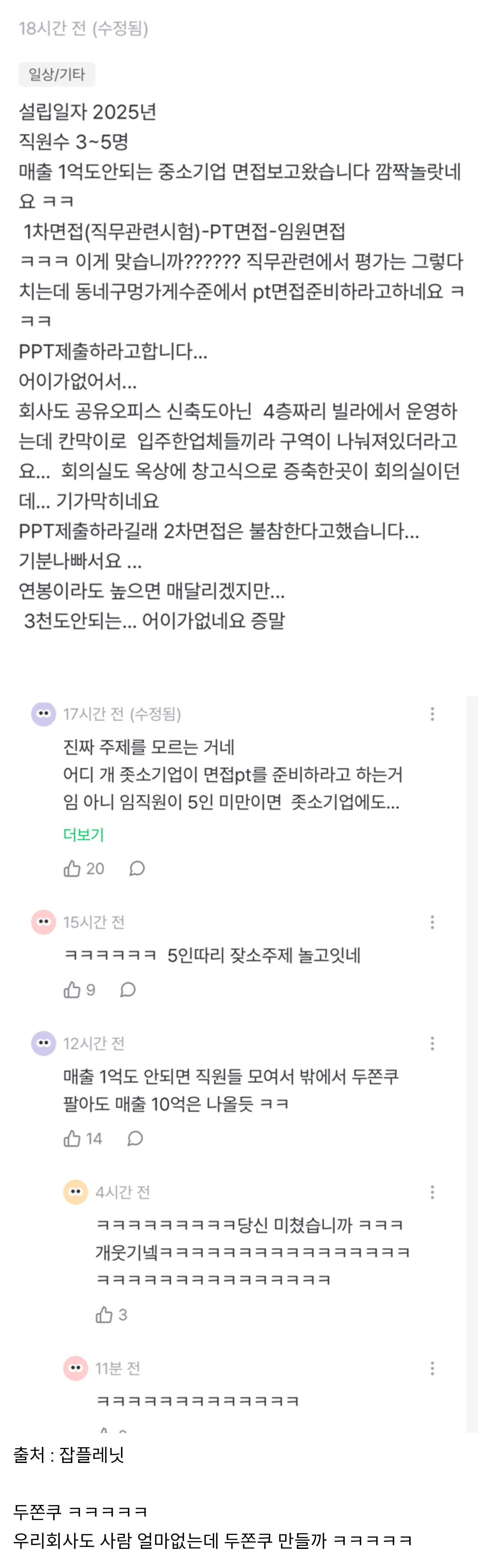Like the comment with 9 likes
491x1568 pixels.
click(72, 990)
